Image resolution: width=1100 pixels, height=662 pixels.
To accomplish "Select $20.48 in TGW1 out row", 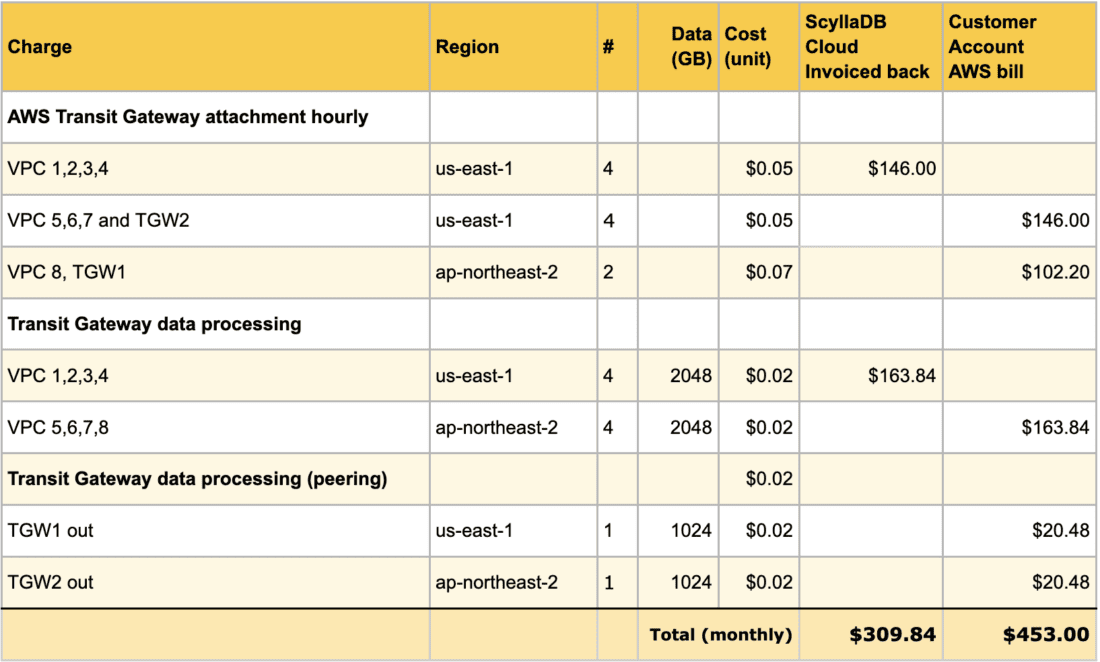I will (x=1020, y=531).
